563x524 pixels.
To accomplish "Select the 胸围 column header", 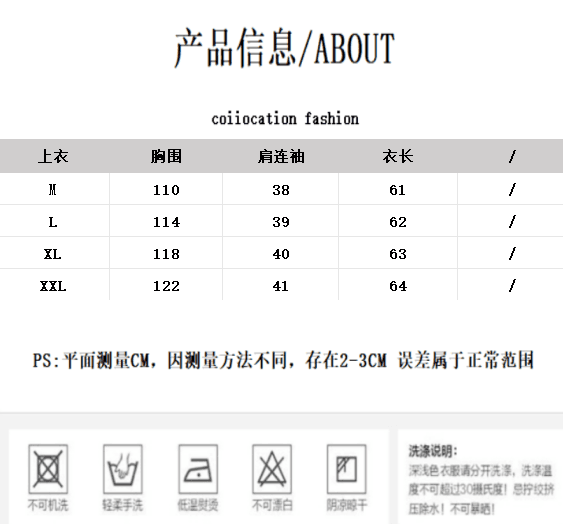I will coord(166,157).
